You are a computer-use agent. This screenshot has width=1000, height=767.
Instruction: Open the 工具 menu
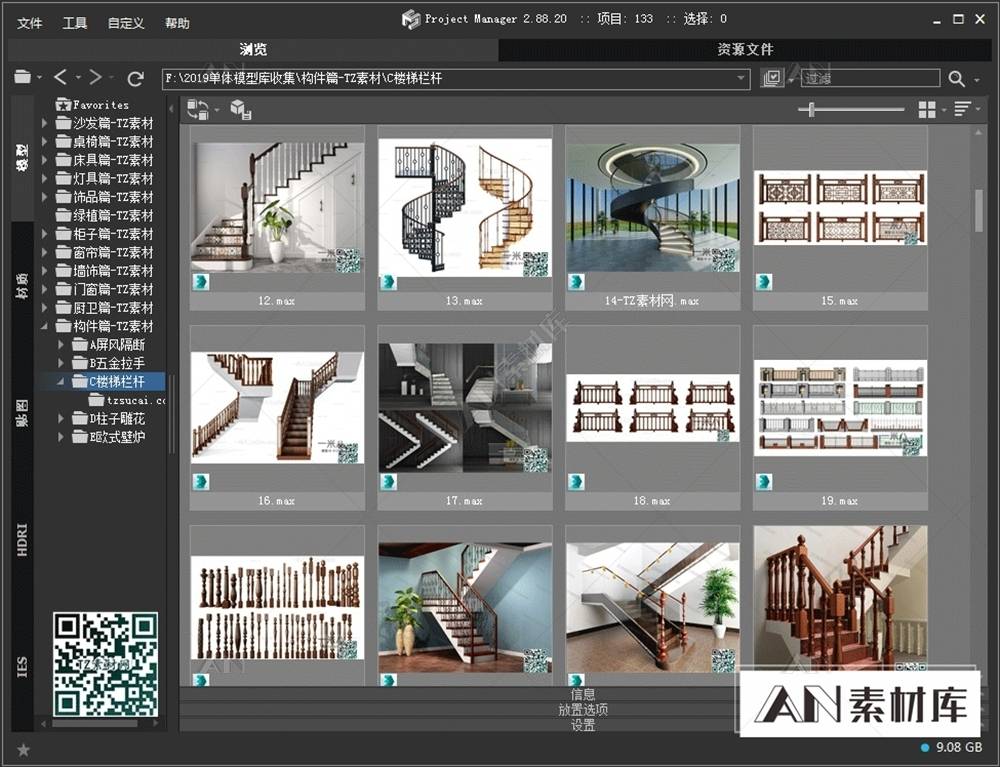[75, 23]
